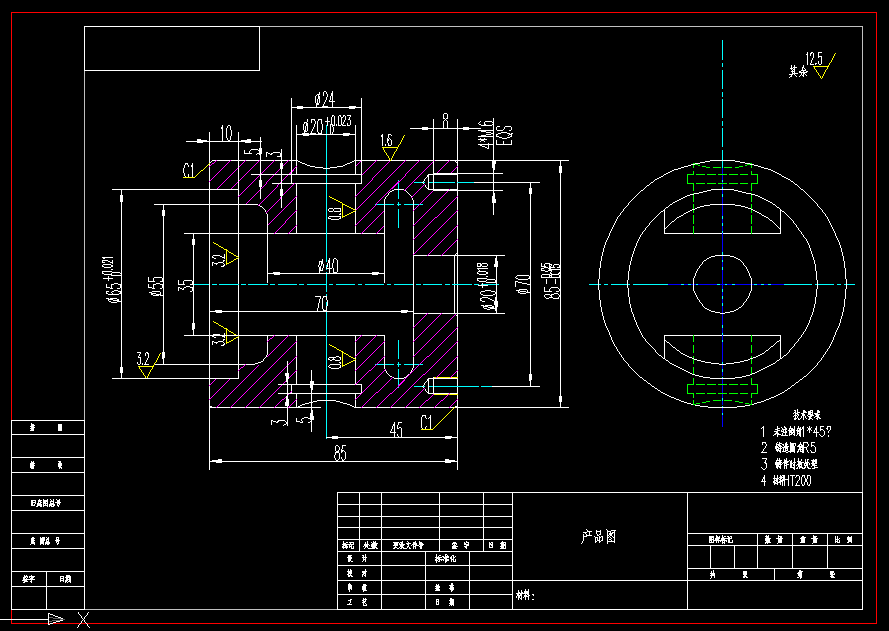Click the ø65+0.021 vertical dimension
Image resolution: width=889 pixels, height=631 pixels.
[112, 280]
